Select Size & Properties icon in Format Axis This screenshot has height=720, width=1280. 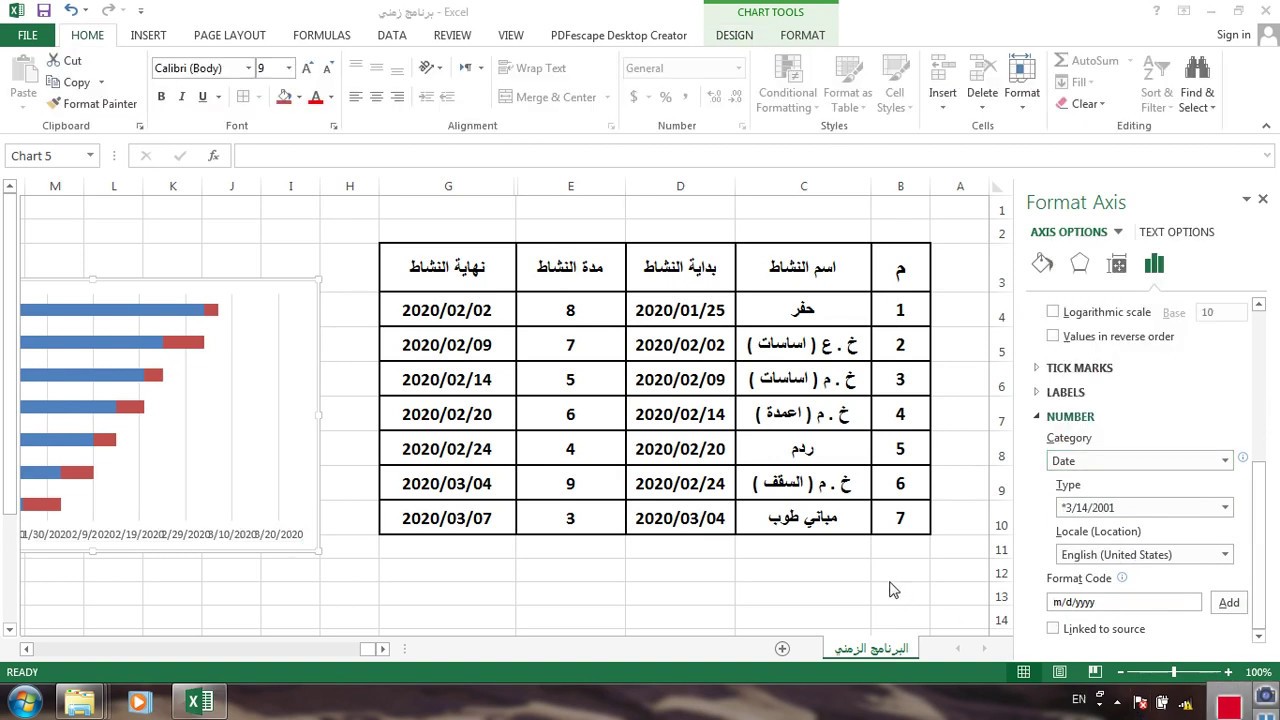(x=1117, y=264)
